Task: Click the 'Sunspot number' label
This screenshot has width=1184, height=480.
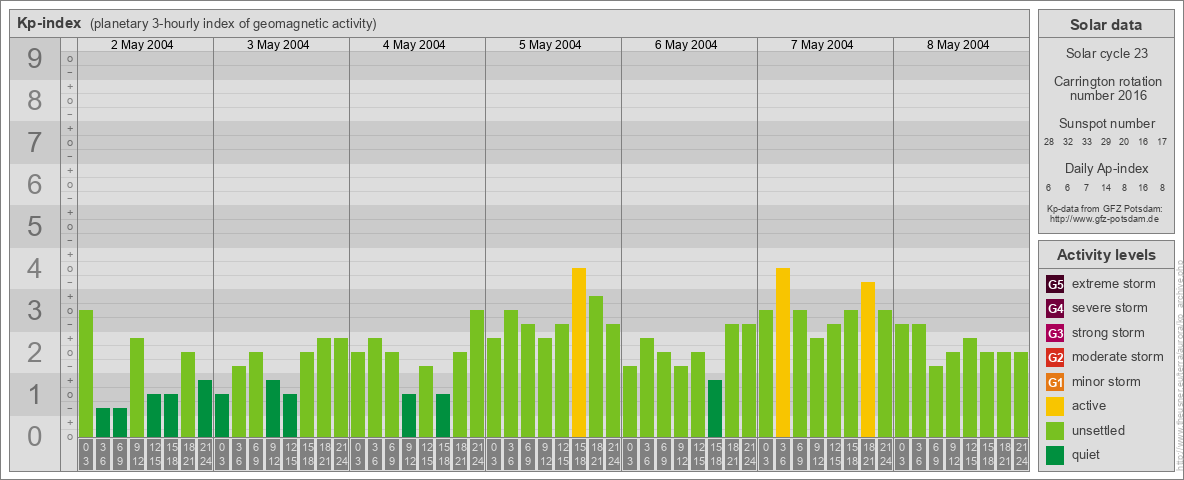Action: point(1107,124)
